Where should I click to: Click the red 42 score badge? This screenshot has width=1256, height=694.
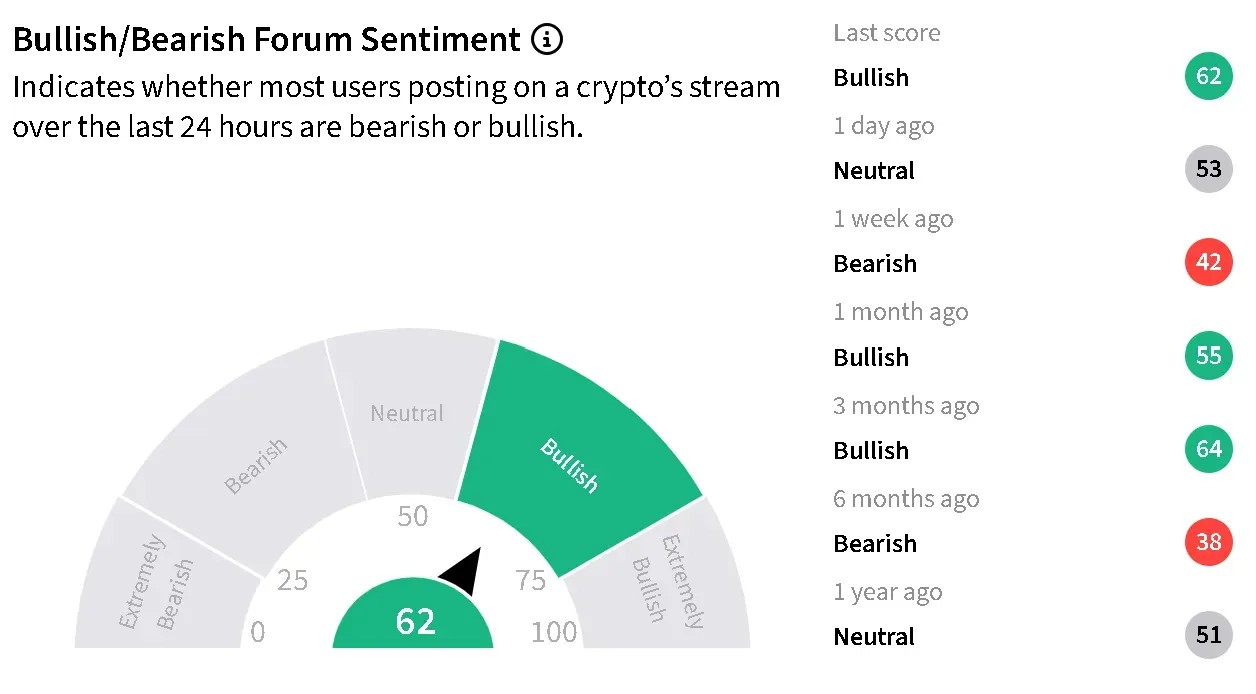pos(1209,263)
